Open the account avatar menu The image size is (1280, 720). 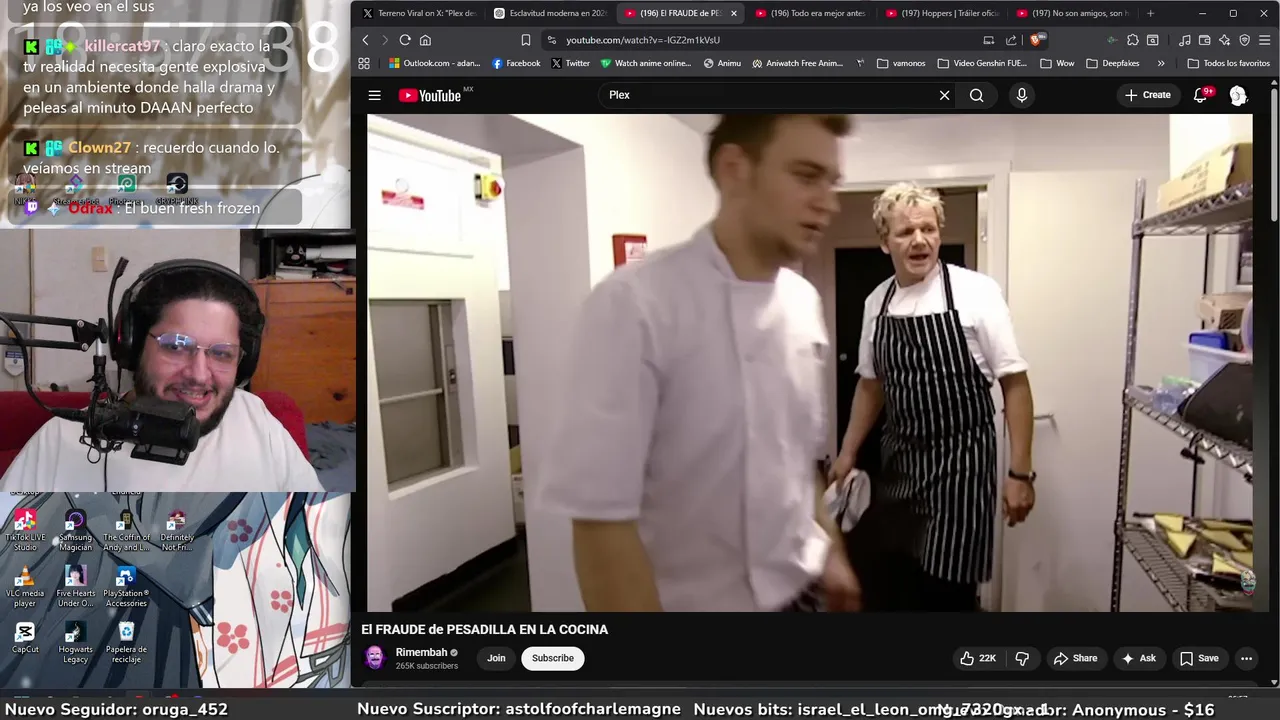[x=1238, y=95]
